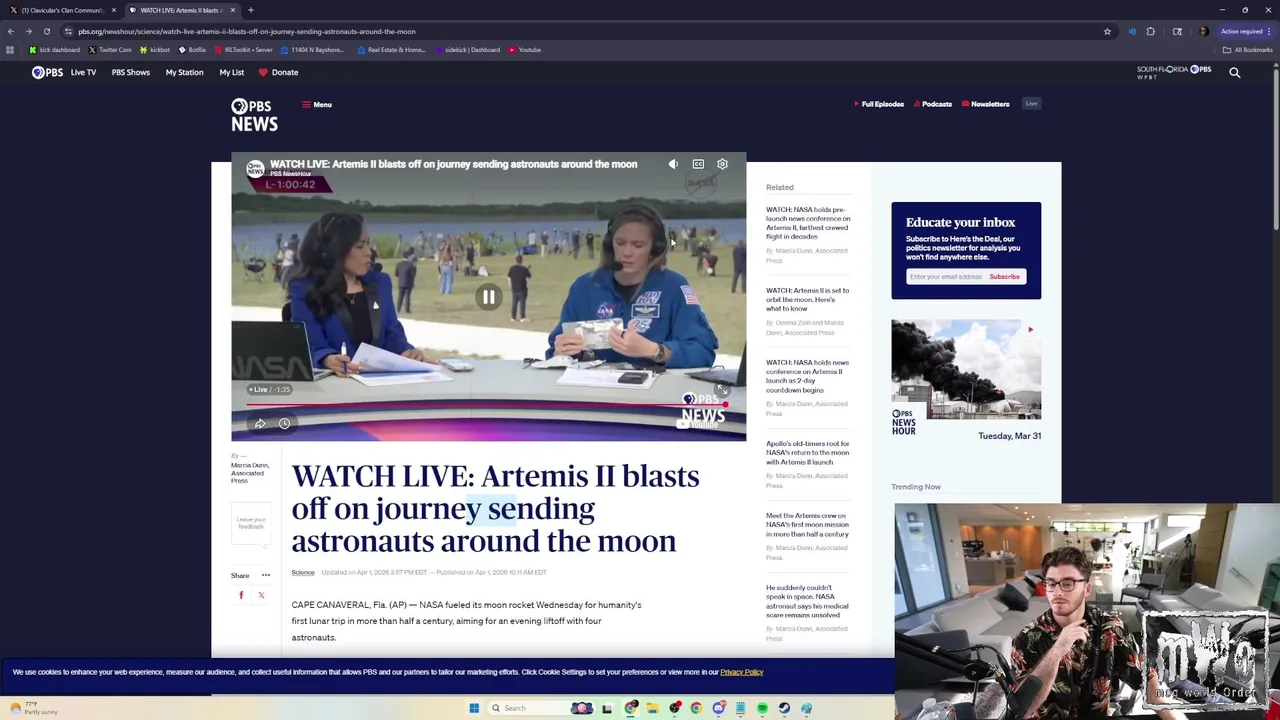Viewport: 1280px width, 720px height.
Task: Open the South Florida PBS WPBT station logo
Action: [x=1174, y=72]
